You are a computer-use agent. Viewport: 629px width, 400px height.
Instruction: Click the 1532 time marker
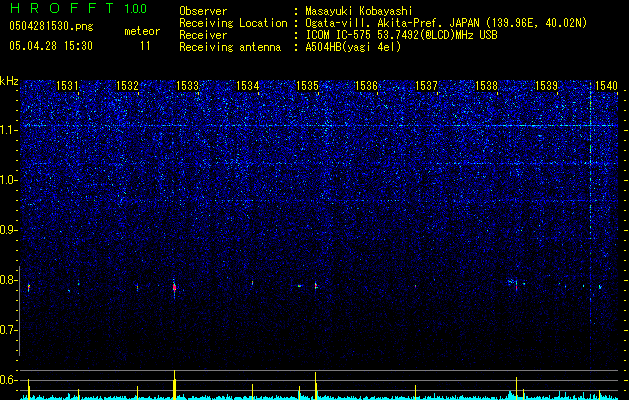click(x=127, y=85)
